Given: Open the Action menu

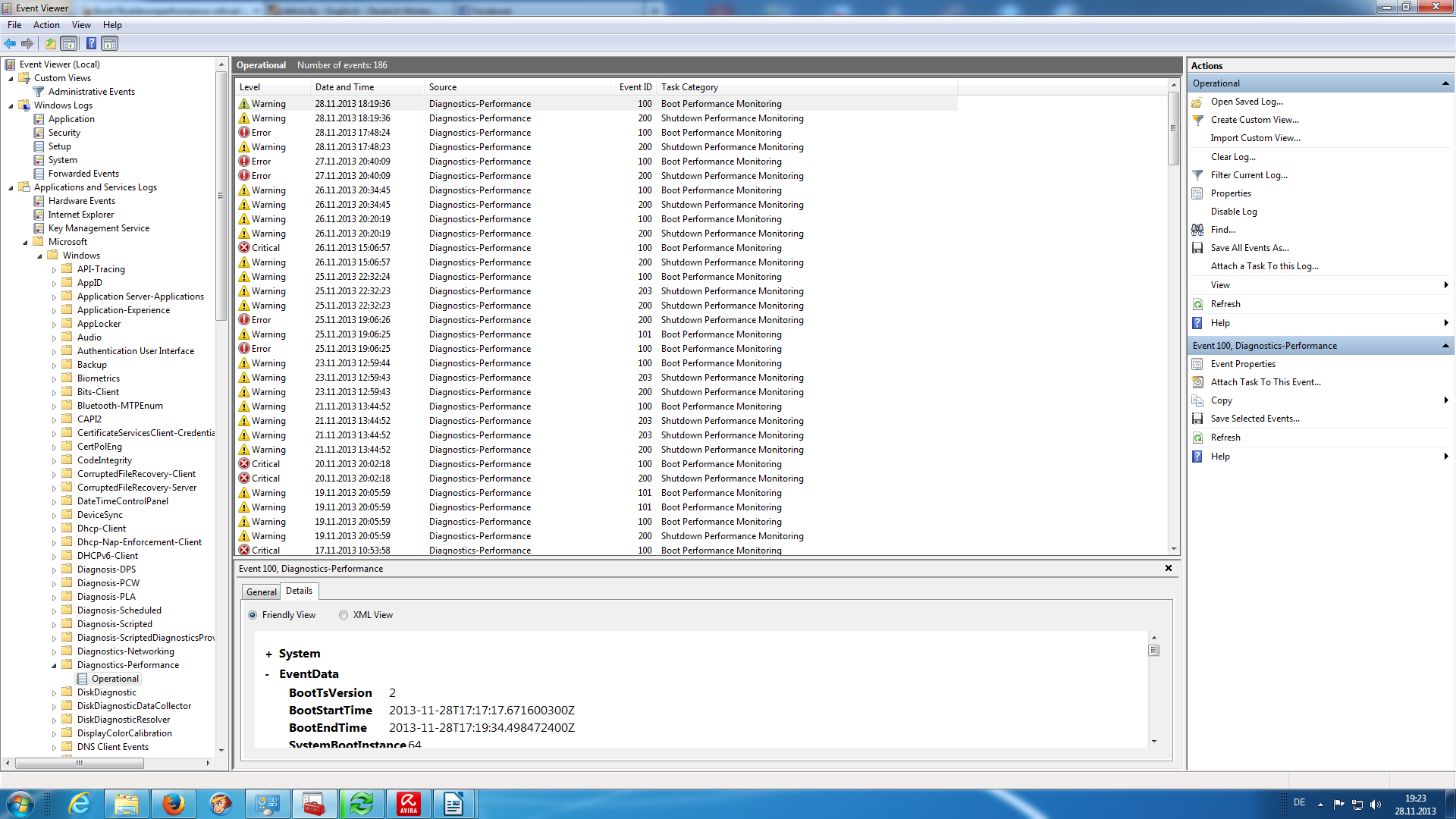Looking at the screenshot, I should (x=46, y=25).
